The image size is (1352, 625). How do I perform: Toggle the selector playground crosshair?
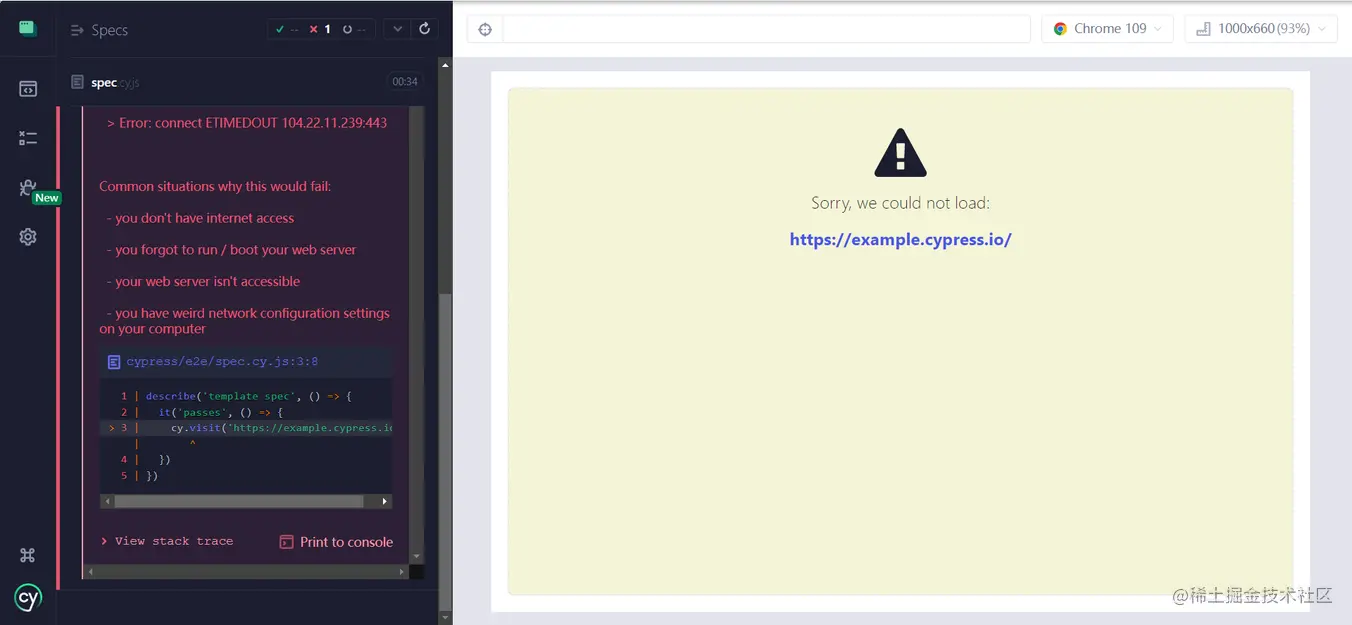[485, 29]
